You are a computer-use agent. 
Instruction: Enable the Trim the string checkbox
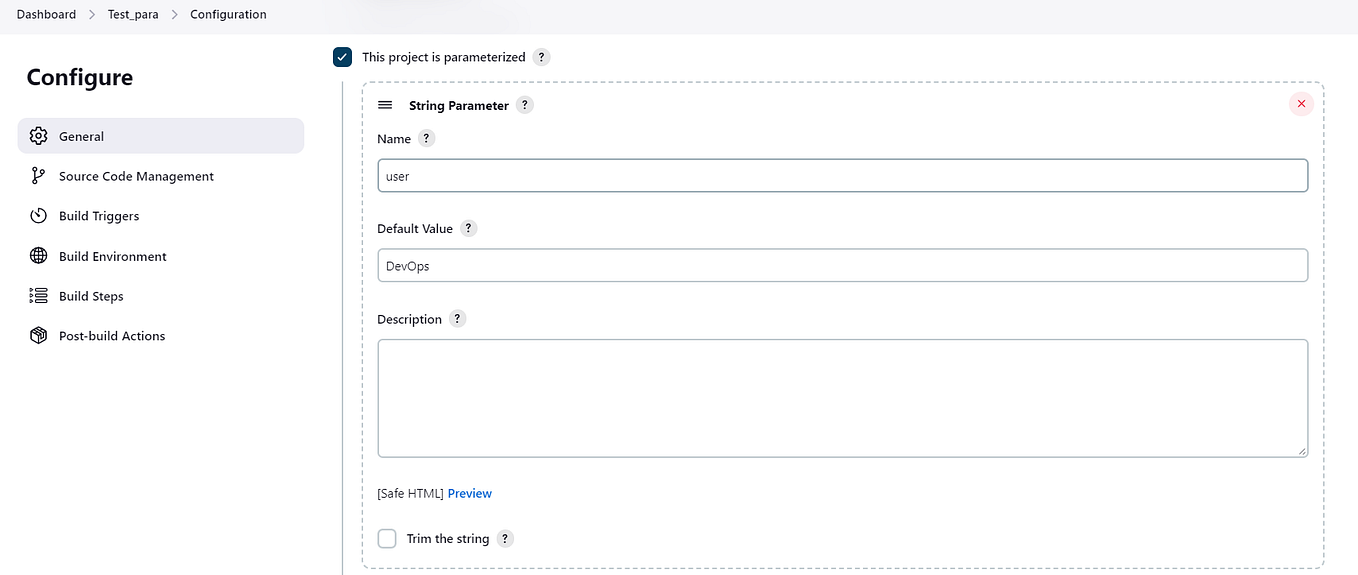387,539
